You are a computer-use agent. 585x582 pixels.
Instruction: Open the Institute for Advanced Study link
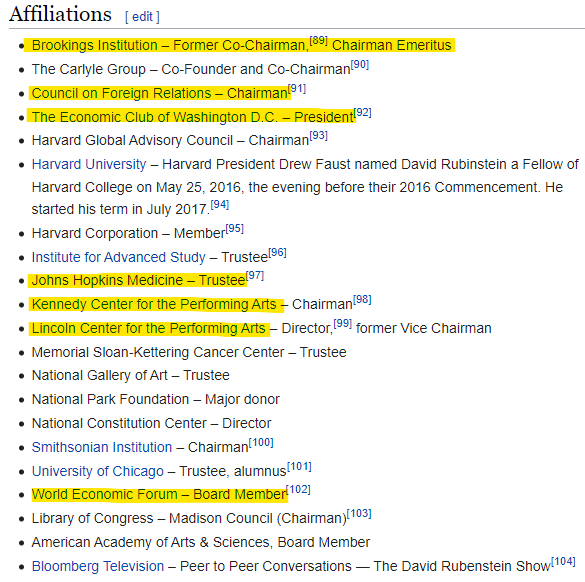119,257
